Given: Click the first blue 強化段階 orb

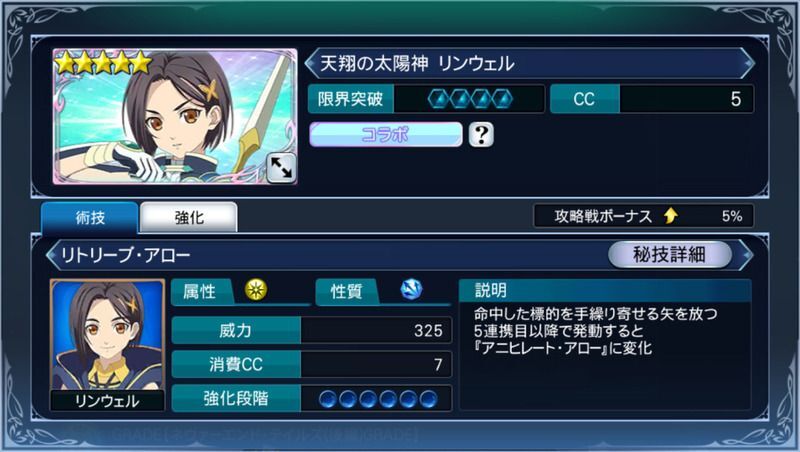Looking at the screenshot, I should [x=328, y=399].
